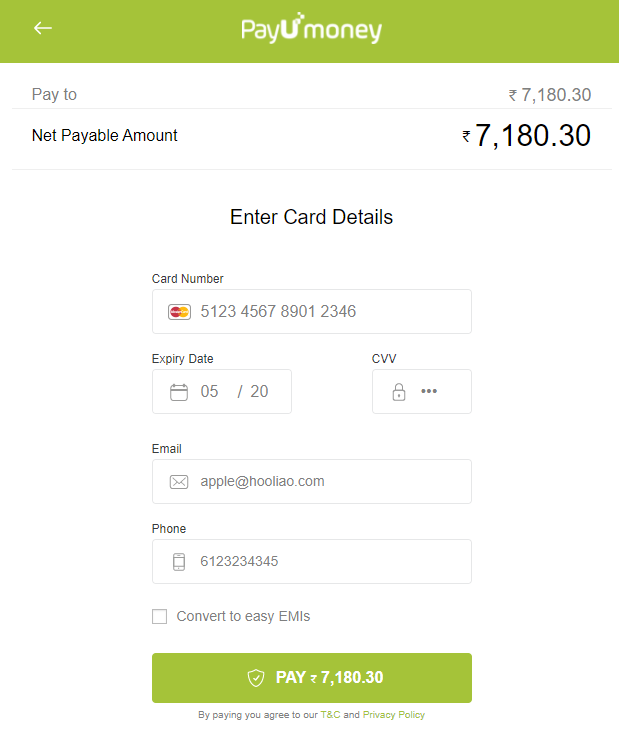The height and width of the screenshot is (744, 619).
Task: Click into the Email field with apple@hooliao.com
Action: tap(312, 482)
